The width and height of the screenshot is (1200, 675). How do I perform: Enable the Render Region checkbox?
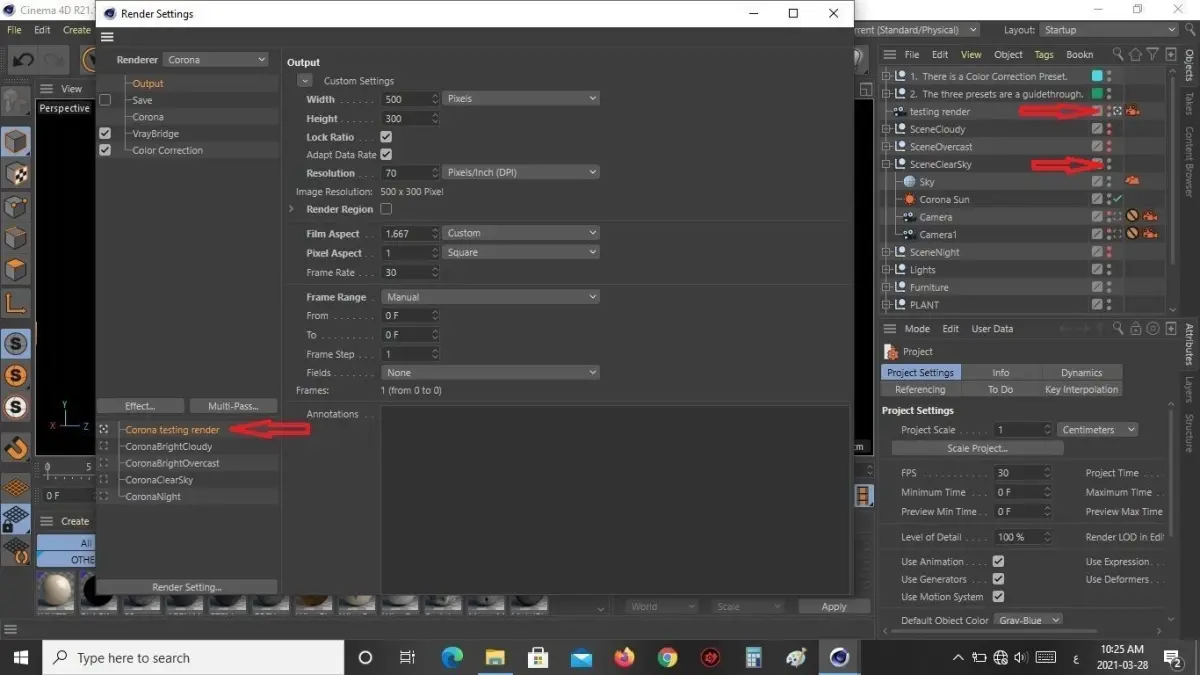point(386,209)
